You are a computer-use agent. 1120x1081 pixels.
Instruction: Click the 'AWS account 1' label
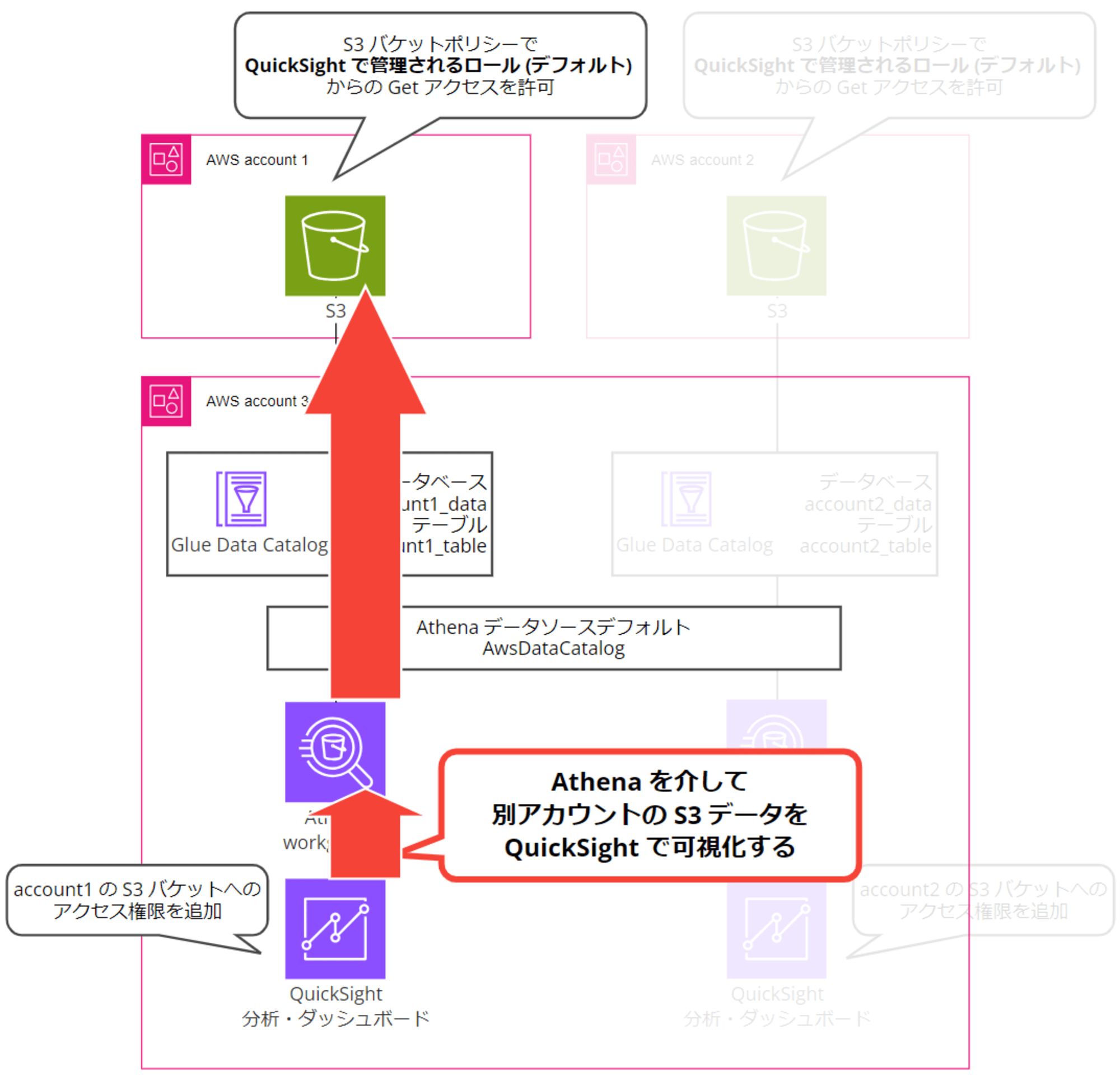[257, 160]
